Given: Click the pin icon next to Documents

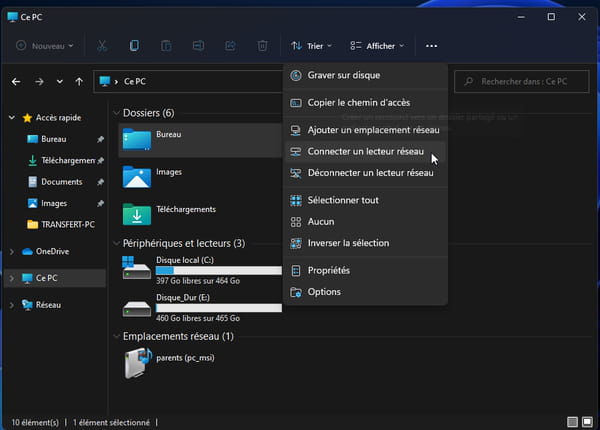Looking at the screenshot, I should [x=100, y=182].
